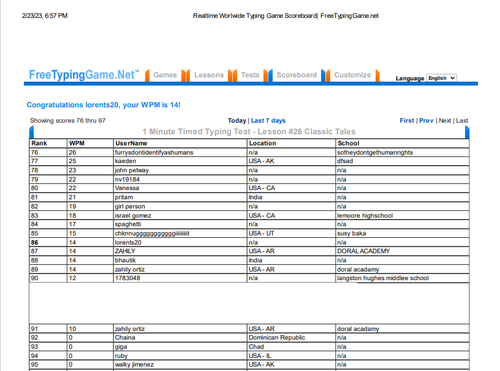Open the Scoreboard tab

tap(297, 75)
